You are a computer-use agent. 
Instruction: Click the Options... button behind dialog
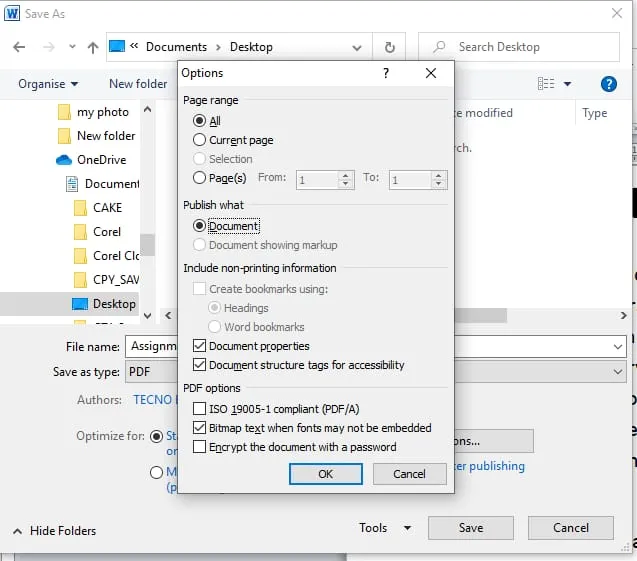(x=494, y=441)
